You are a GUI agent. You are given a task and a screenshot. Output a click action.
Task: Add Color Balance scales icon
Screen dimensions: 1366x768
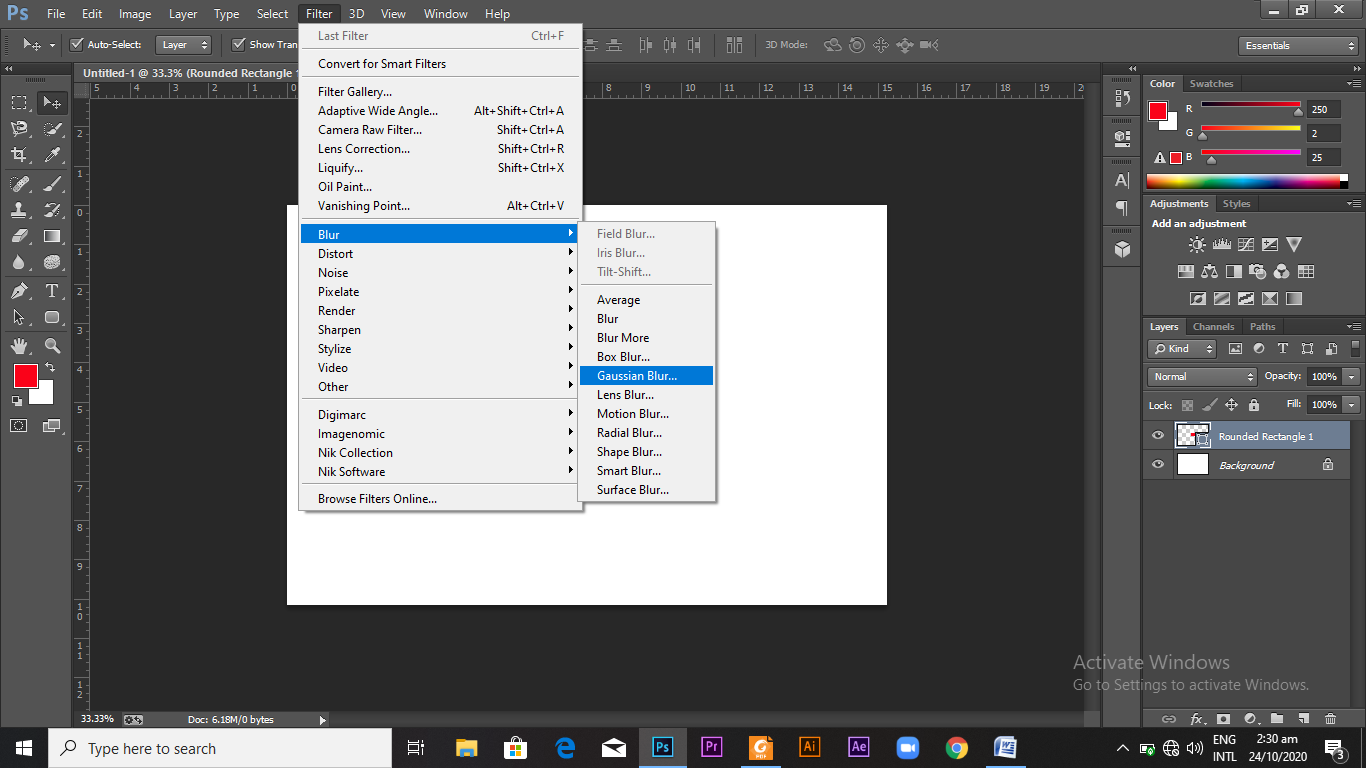[1209, 271]
